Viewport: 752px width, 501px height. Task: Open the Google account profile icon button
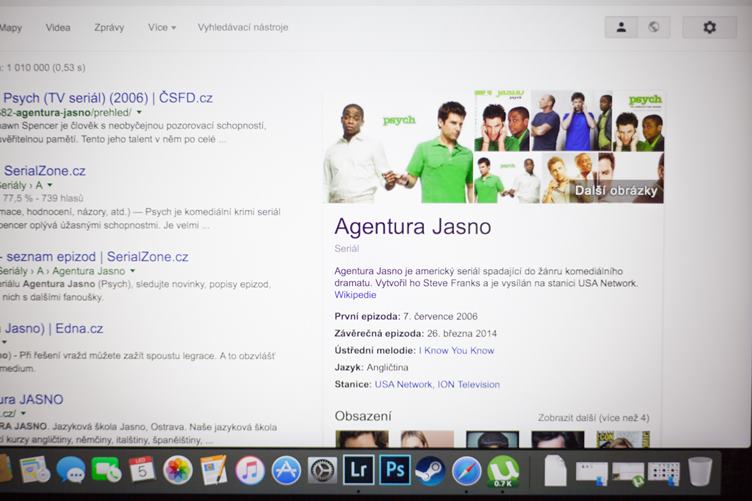point(621,27)
